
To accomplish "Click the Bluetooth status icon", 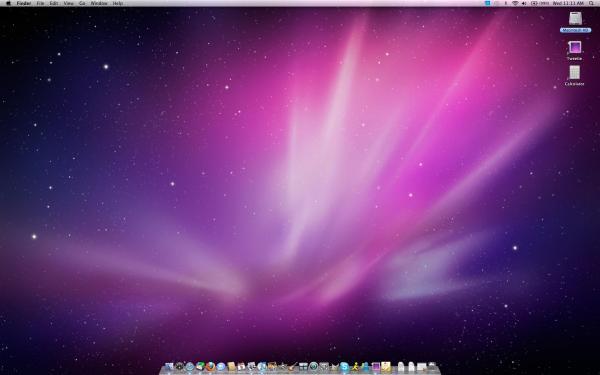I will (505, 3).
